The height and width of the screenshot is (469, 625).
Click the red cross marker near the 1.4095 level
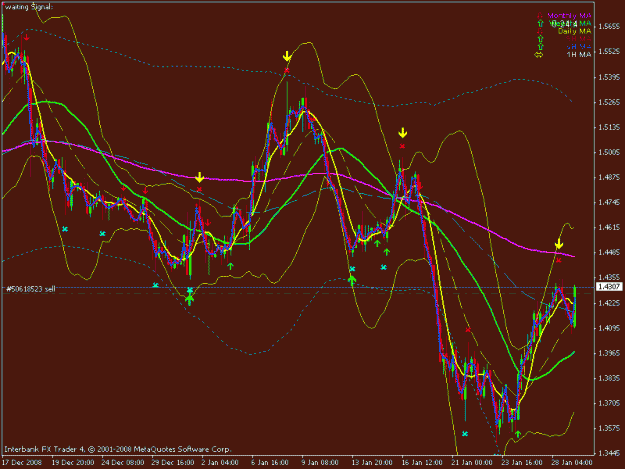coord(468,330)
